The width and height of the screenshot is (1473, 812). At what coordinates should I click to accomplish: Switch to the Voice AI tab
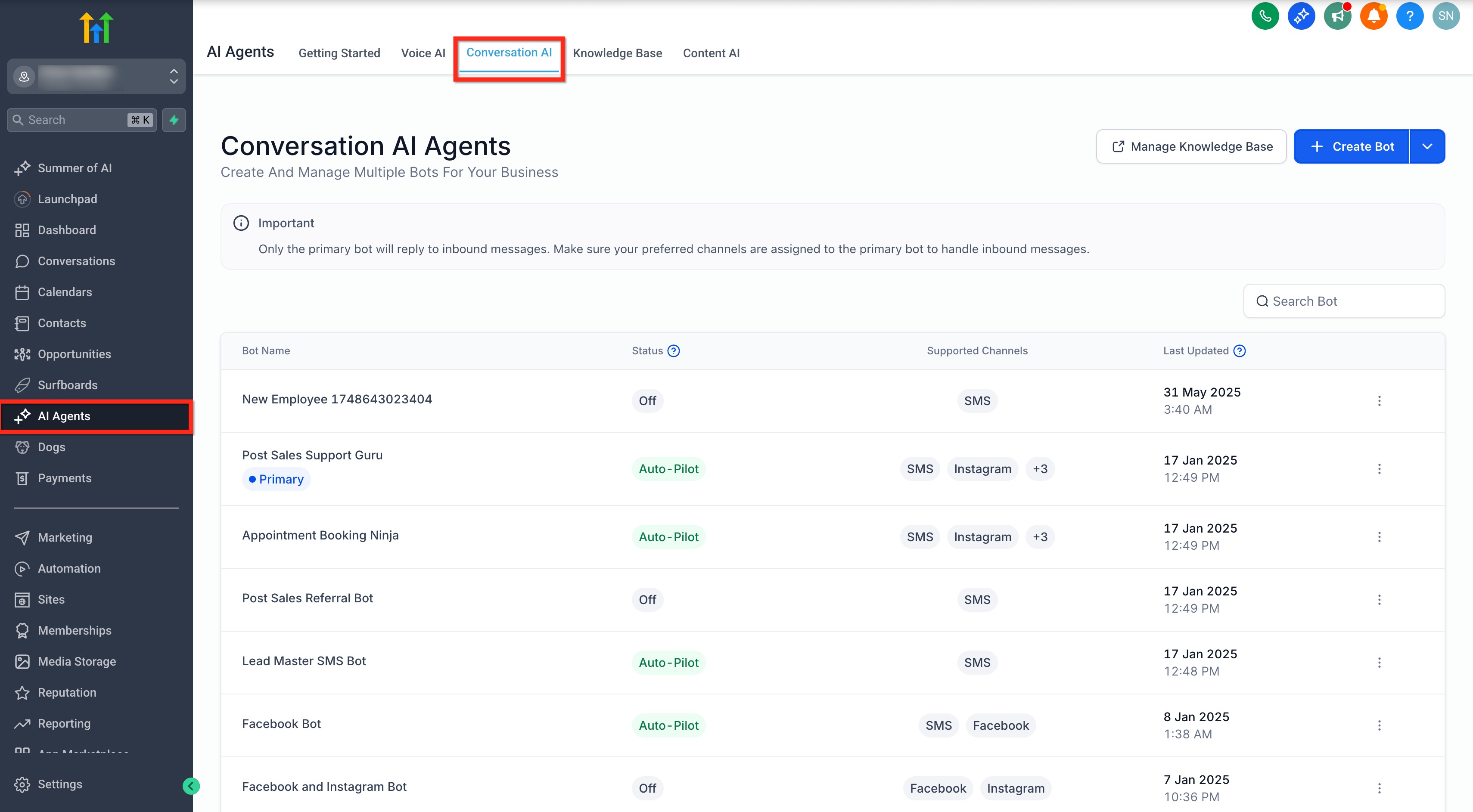click(x=423, y=53)
